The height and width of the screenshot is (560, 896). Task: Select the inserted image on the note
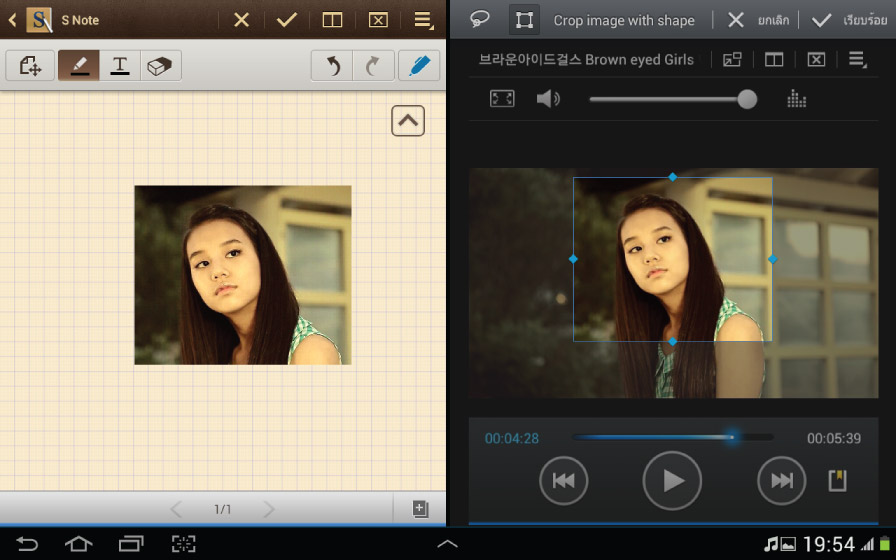[243, 275]
